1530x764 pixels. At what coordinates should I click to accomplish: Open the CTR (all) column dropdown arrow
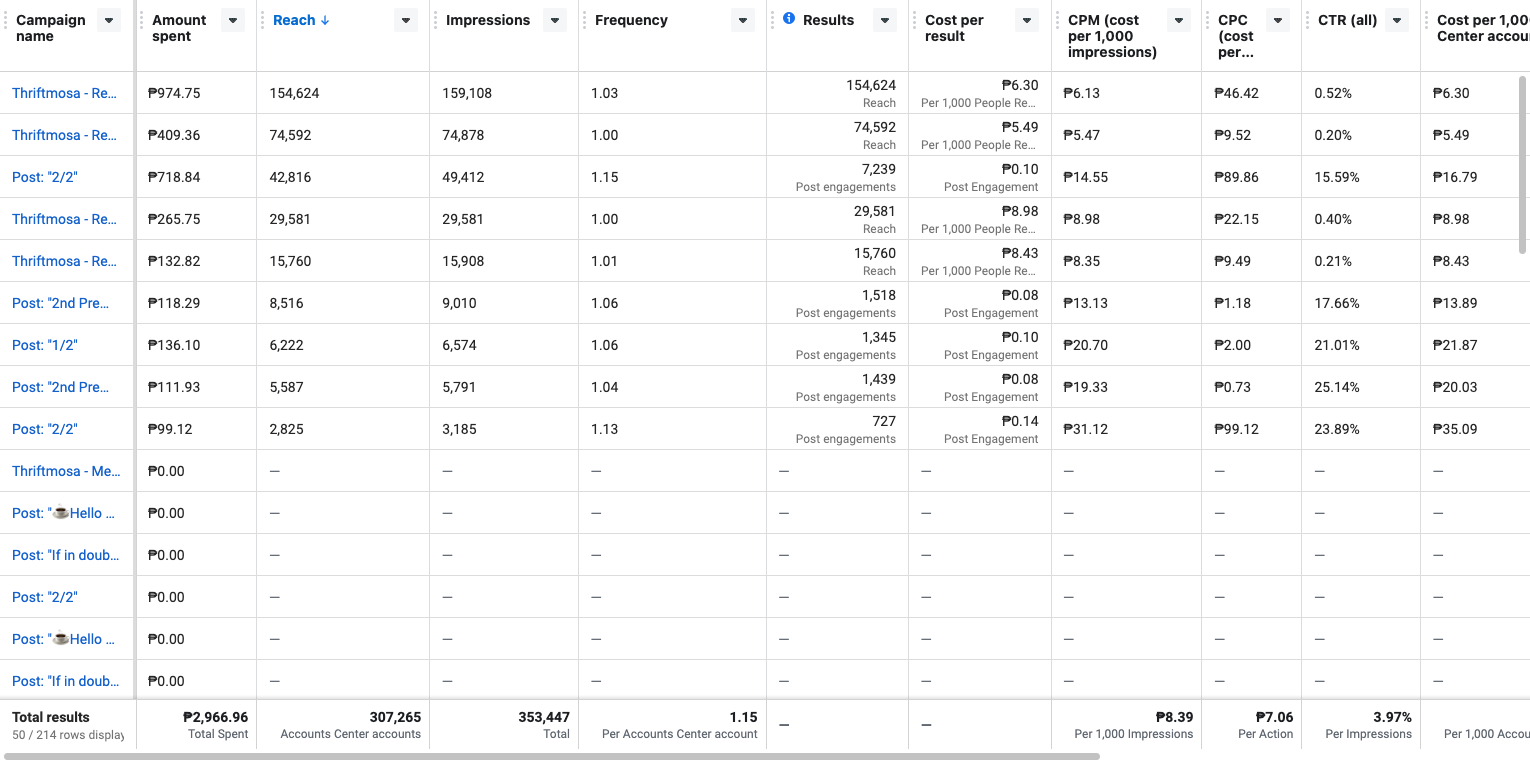(x=1397, y=20)
